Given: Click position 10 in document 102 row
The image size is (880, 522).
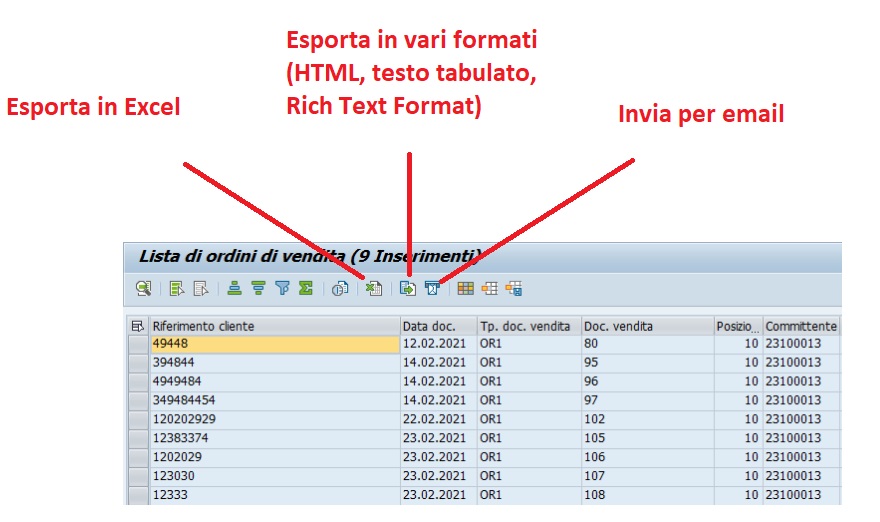Looking at the screenshot, I should (x=738, y=419).
